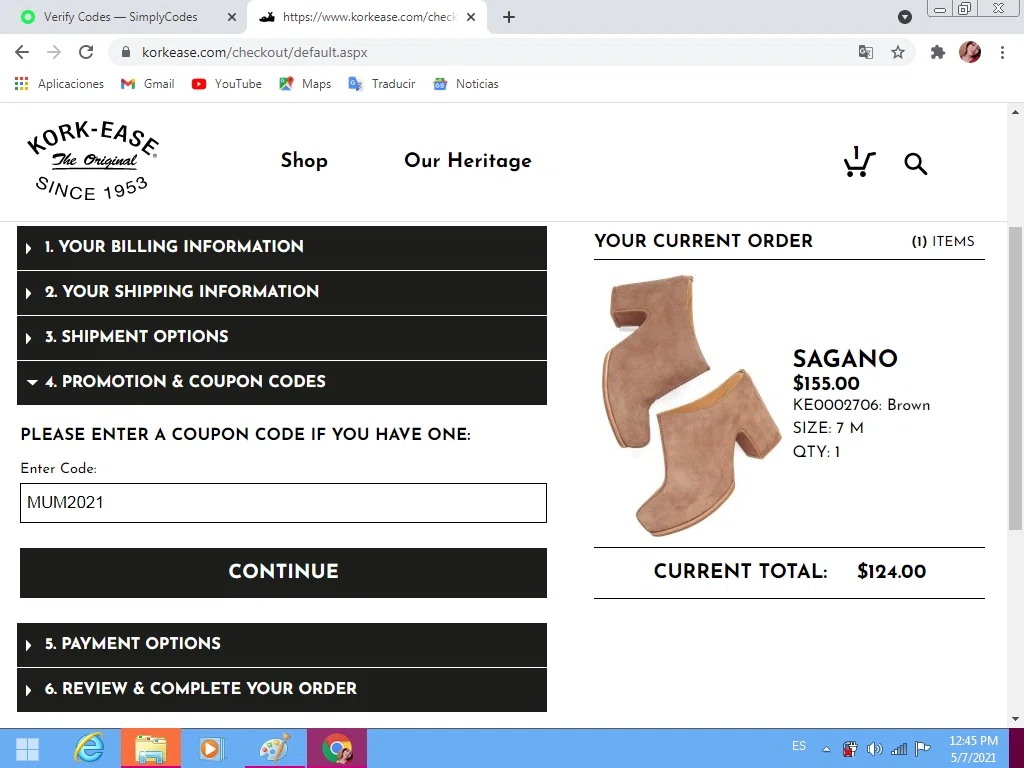Image resolution: width=1024 pixels, height=768 pixels.
Task: Click the volume speaker tray icon
Action: point(874,749)
